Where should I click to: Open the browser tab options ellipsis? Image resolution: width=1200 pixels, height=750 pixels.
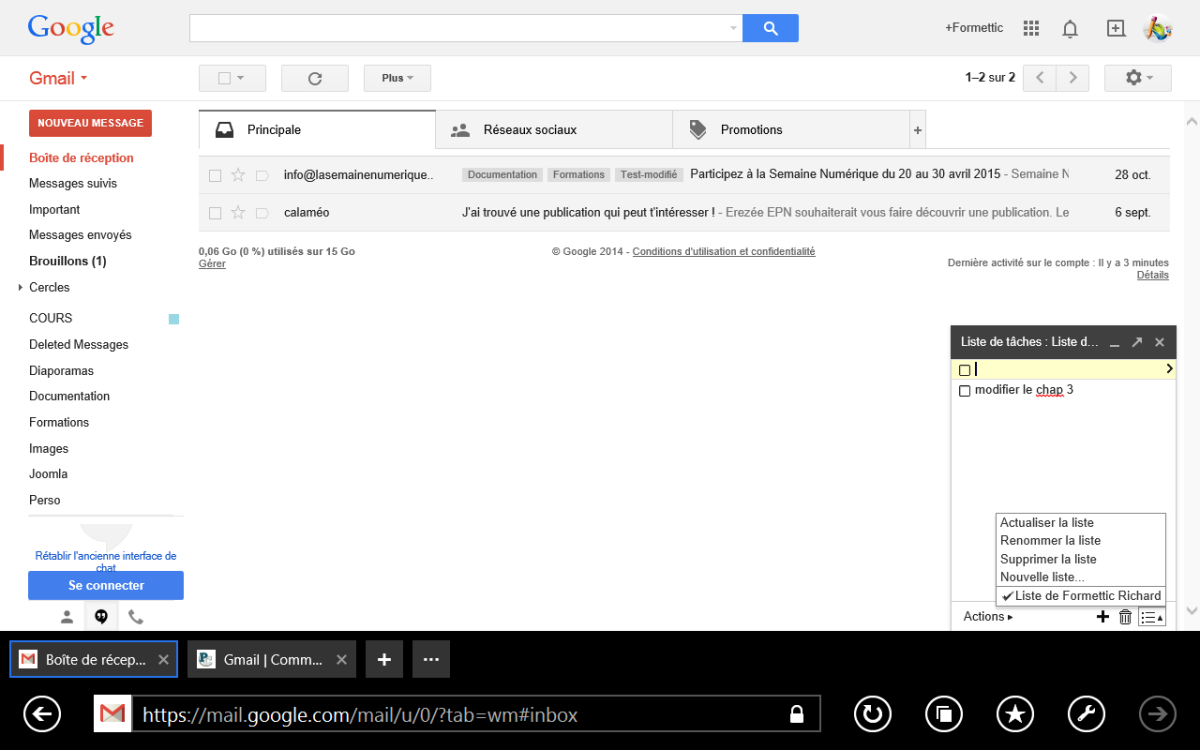431,660
